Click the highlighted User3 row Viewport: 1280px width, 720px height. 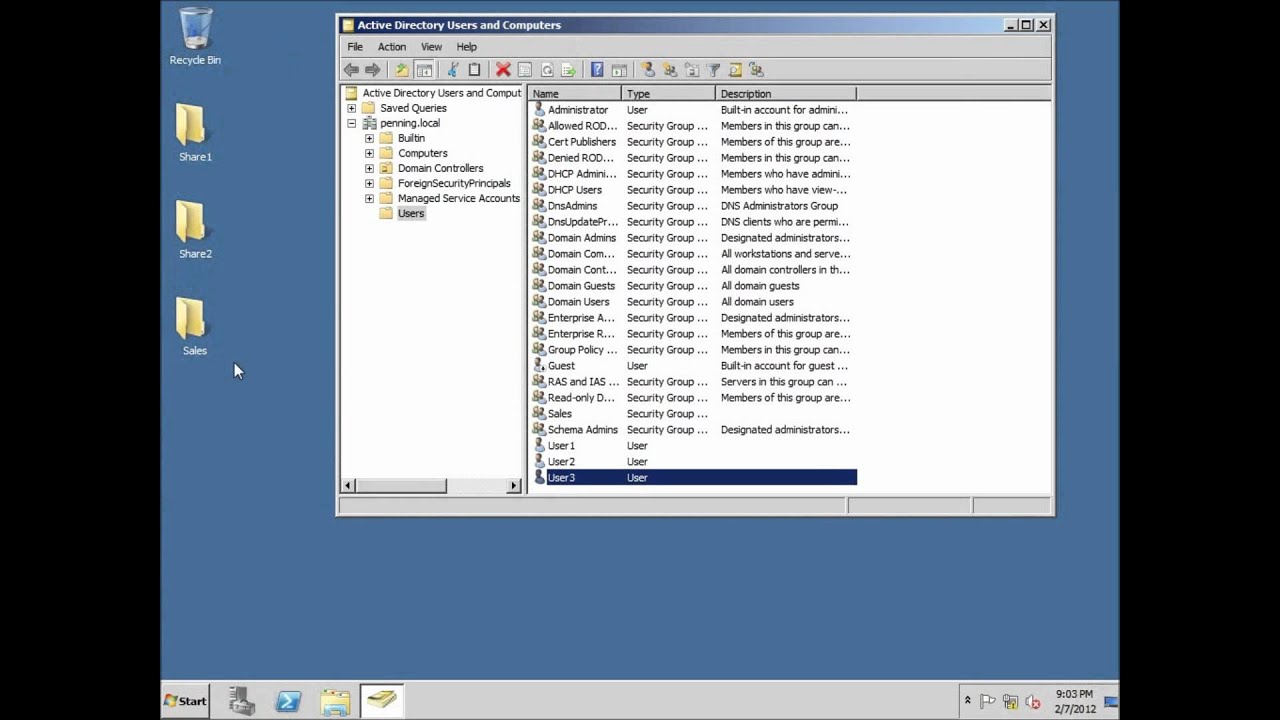pyautogui.click(x=693, y=478)
